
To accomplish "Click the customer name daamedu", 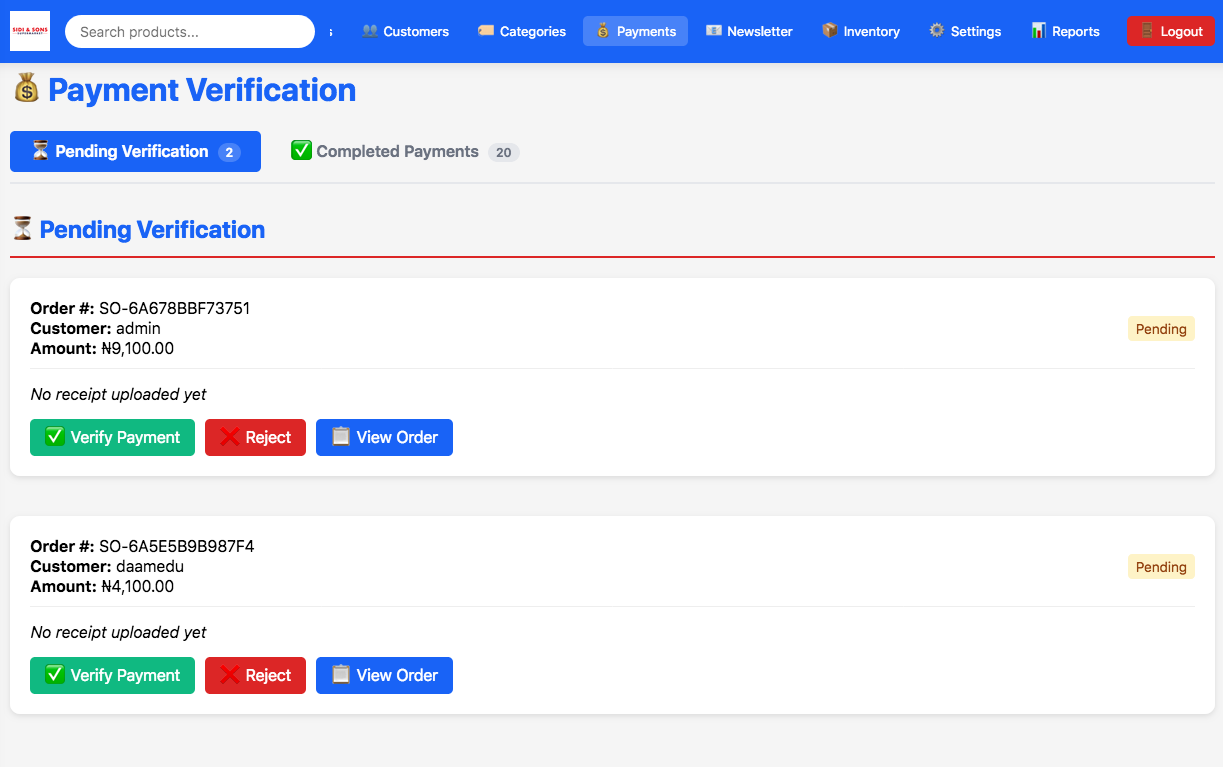I will pyautogui.click(x=150, y=566).
